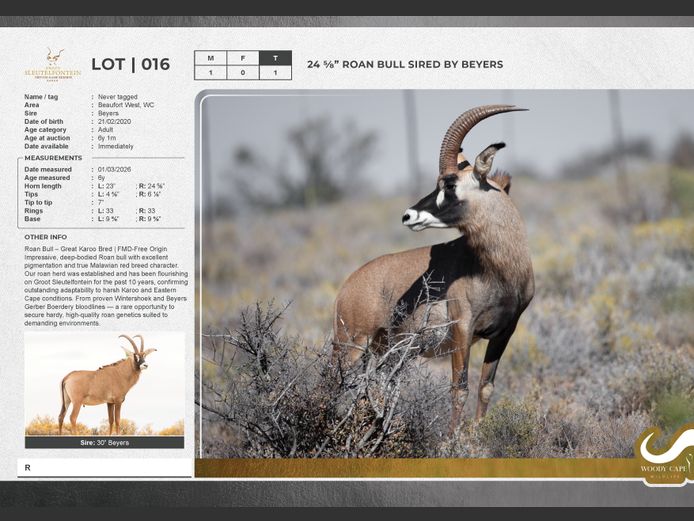Image resolution: width=694 pixels, height=521 pixels.
Task: Click the "Name / tag" label
Action: coord(41,96)
